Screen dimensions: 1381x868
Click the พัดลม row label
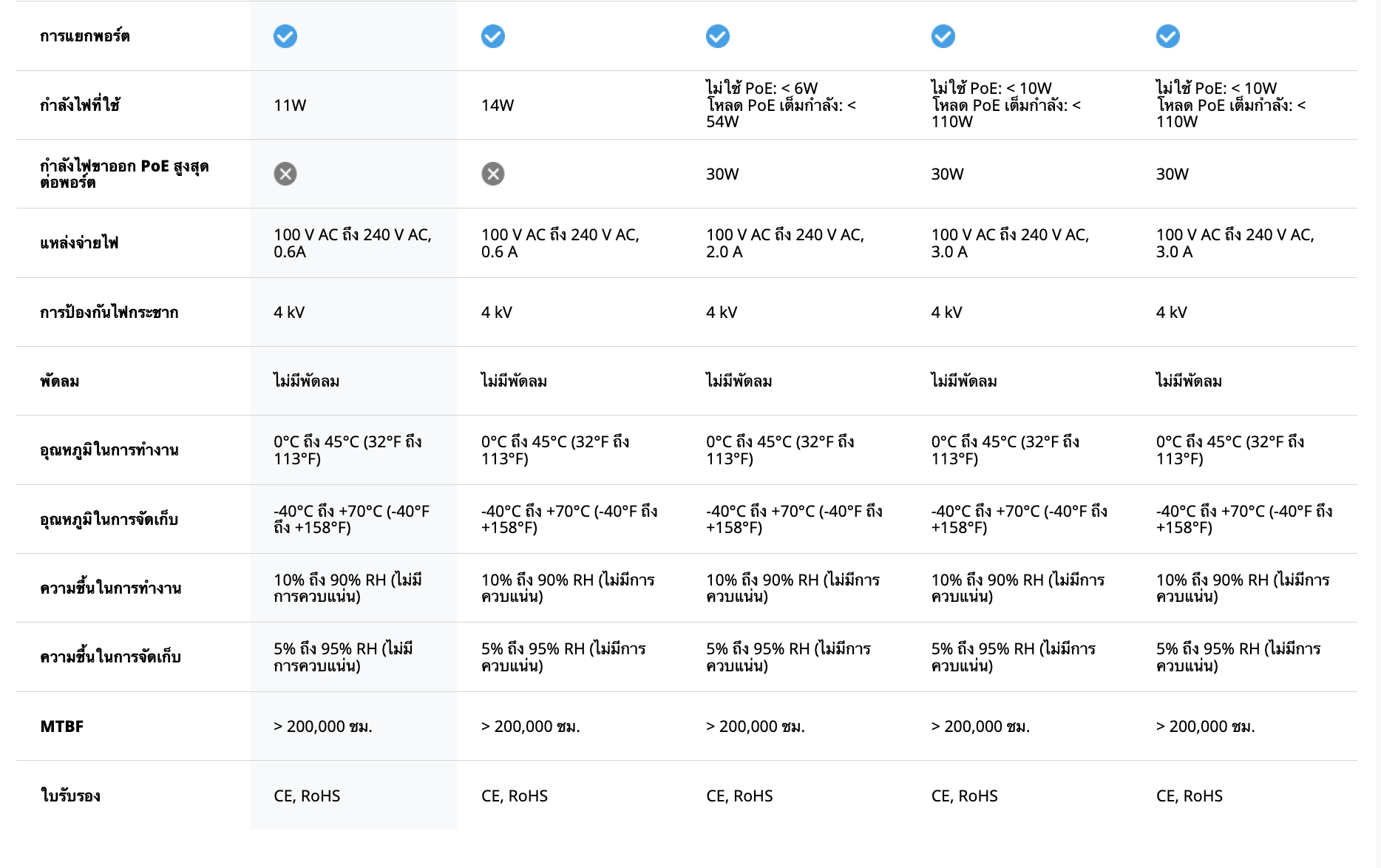60,382
